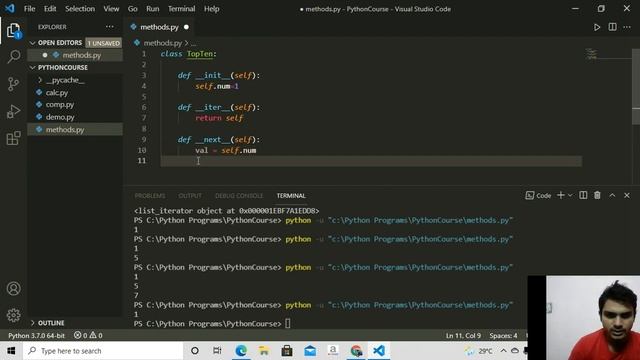Switch to the Output tab
This screenshot has width=640, height=360.
point(190,196)
